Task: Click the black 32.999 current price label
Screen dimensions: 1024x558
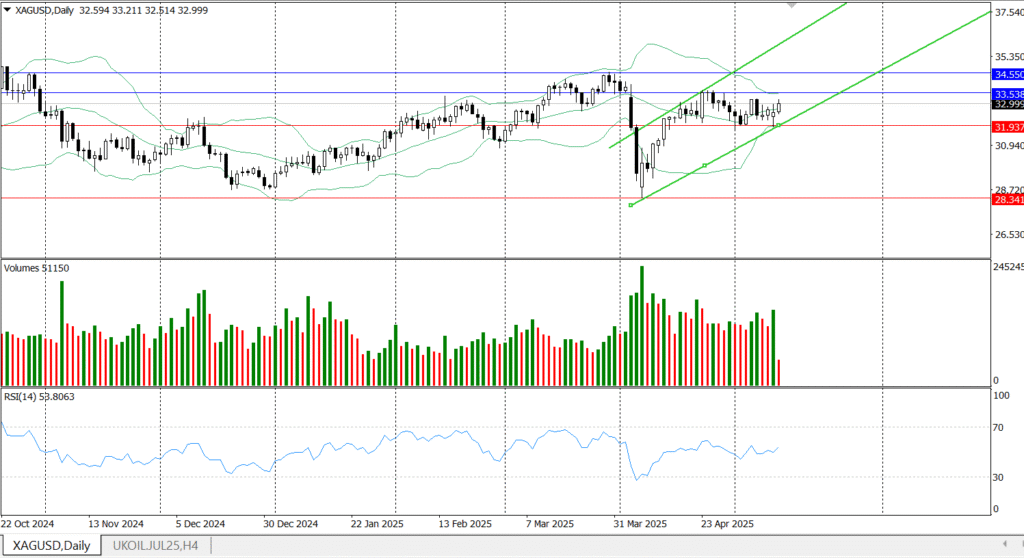Action: coord(1007,104)
